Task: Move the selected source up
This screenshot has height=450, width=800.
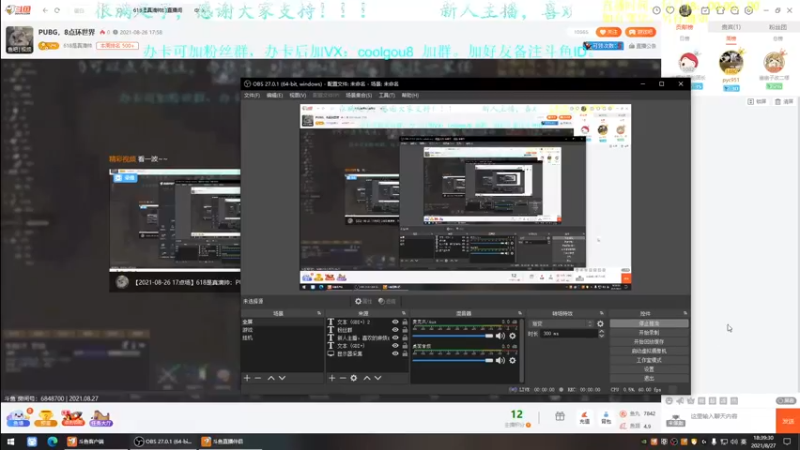Action: pyautogui.click(x=367, y=378)
